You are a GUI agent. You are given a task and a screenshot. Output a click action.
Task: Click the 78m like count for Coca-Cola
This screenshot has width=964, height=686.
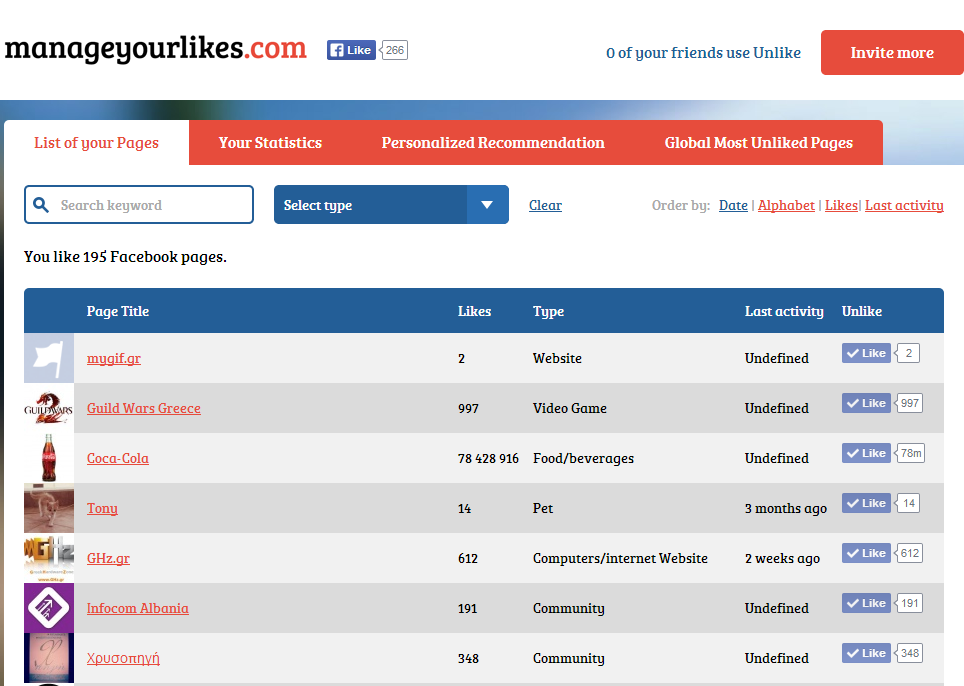tap(911, 453)
